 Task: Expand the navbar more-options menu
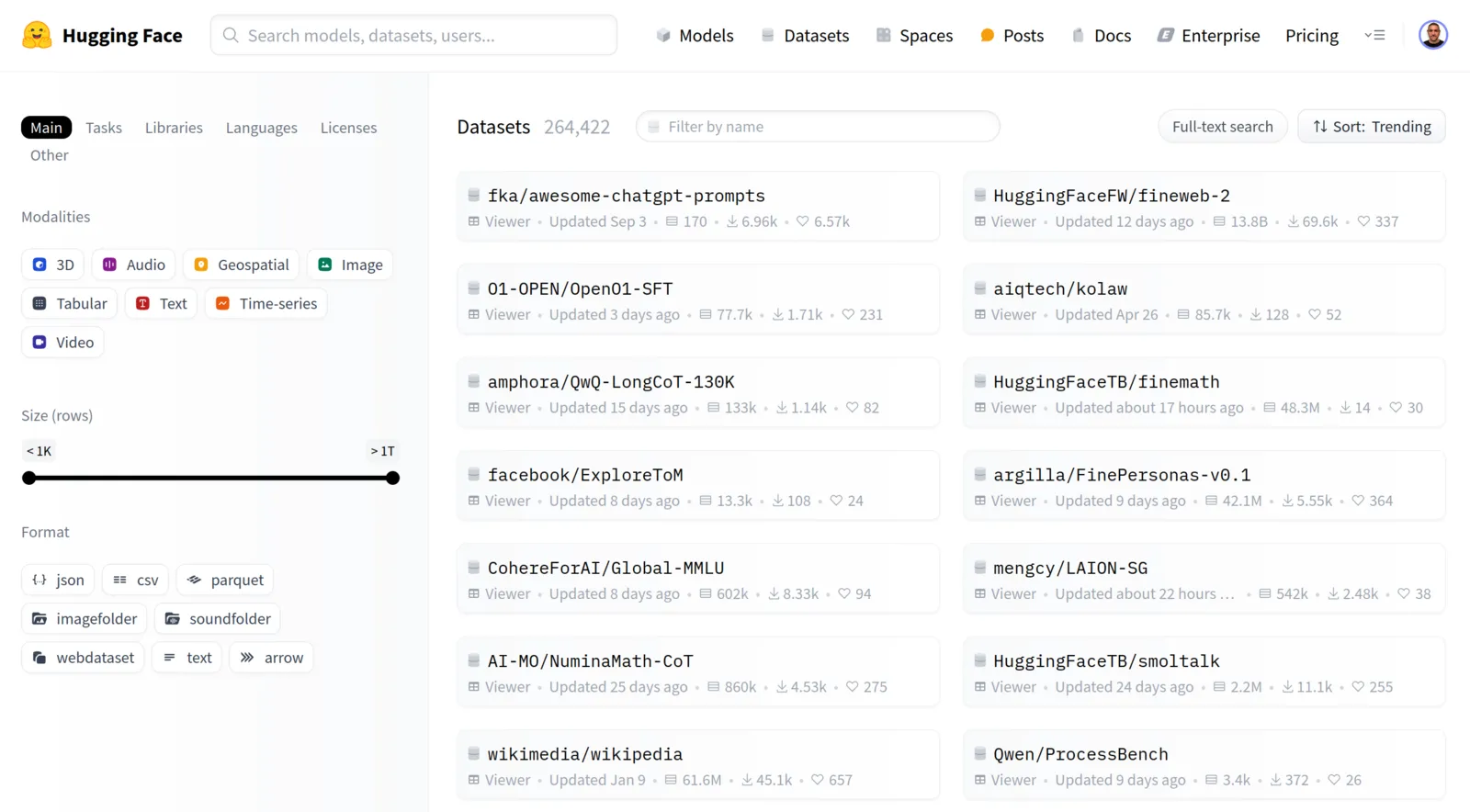pyautogui.click(x=1374, y=35)
